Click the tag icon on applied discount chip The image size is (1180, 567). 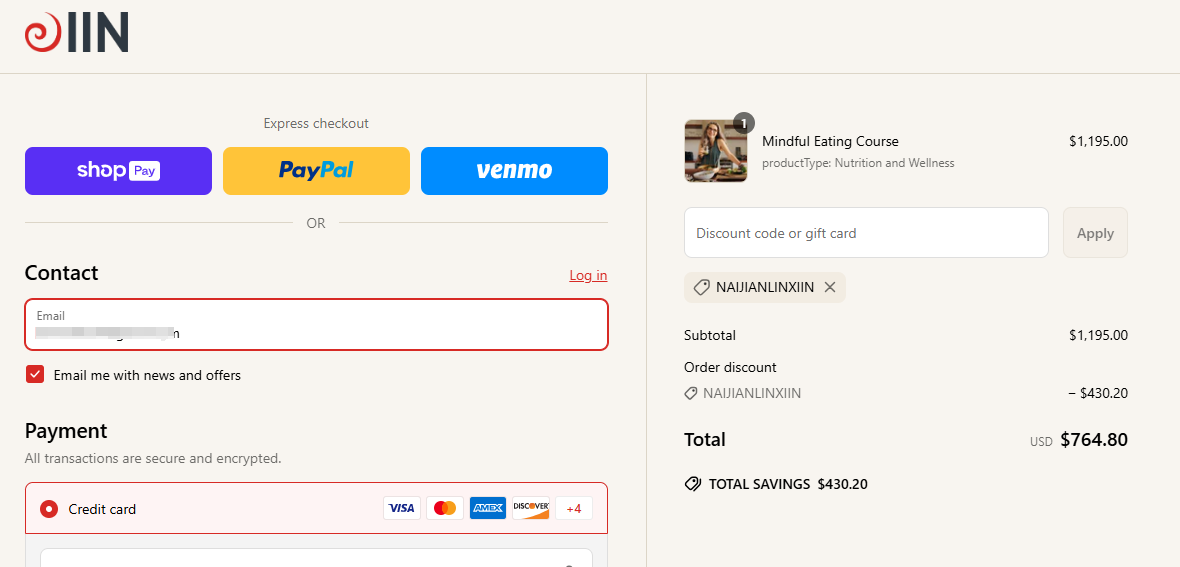pos(701,288)
